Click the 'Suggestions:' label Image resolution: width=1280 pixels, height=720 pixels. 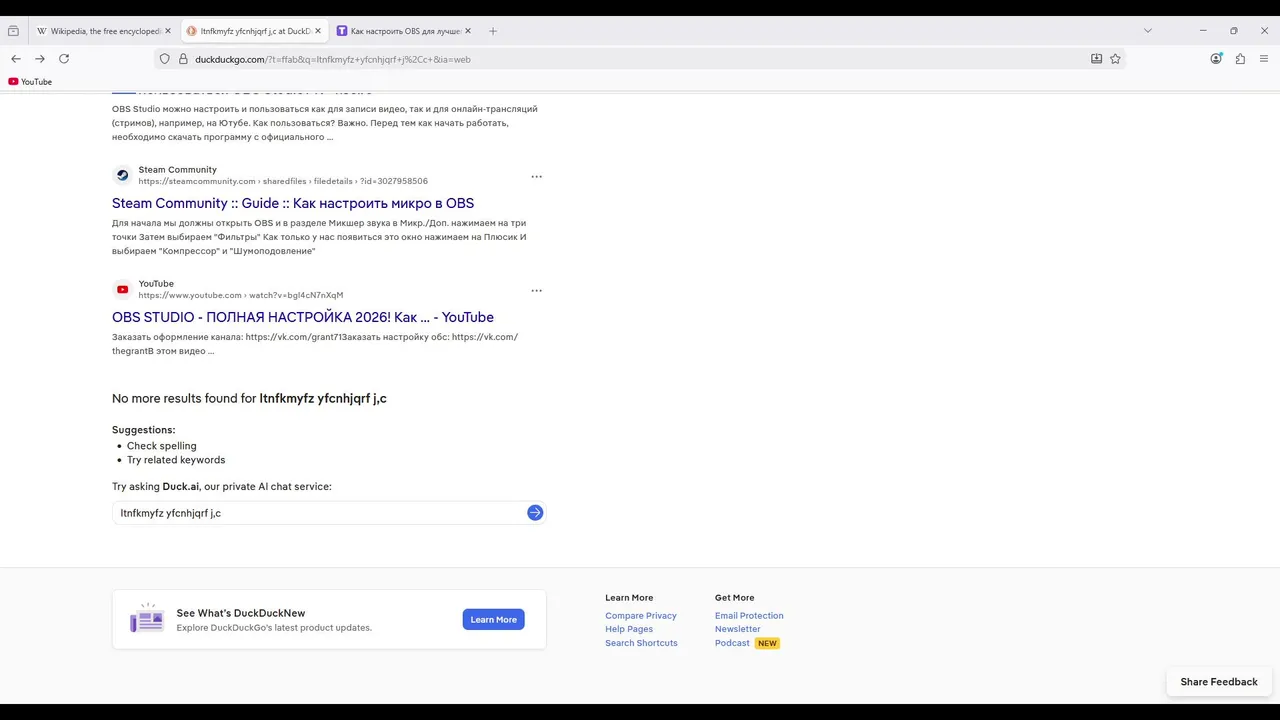click(143, 430)
